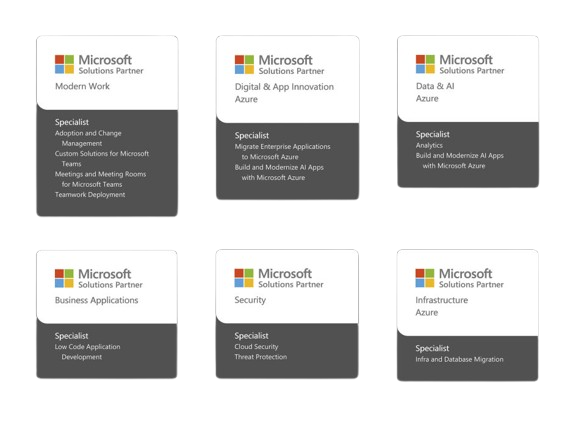This screenshot has width=570, height=438.
Task: Click the Microsoft logo on Digital & App Innovation badge
Action: [x=244, y=65]
